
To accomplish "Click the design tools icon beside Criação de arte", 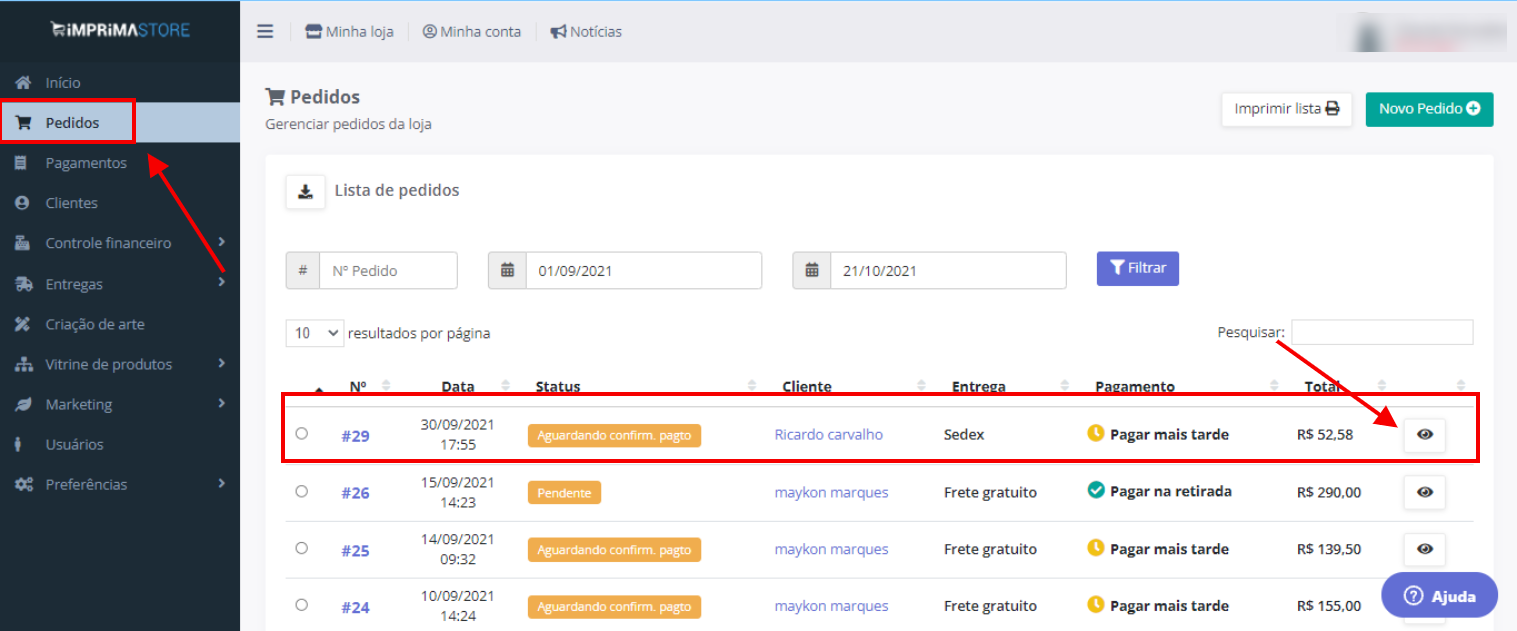I will coord(23,324).
